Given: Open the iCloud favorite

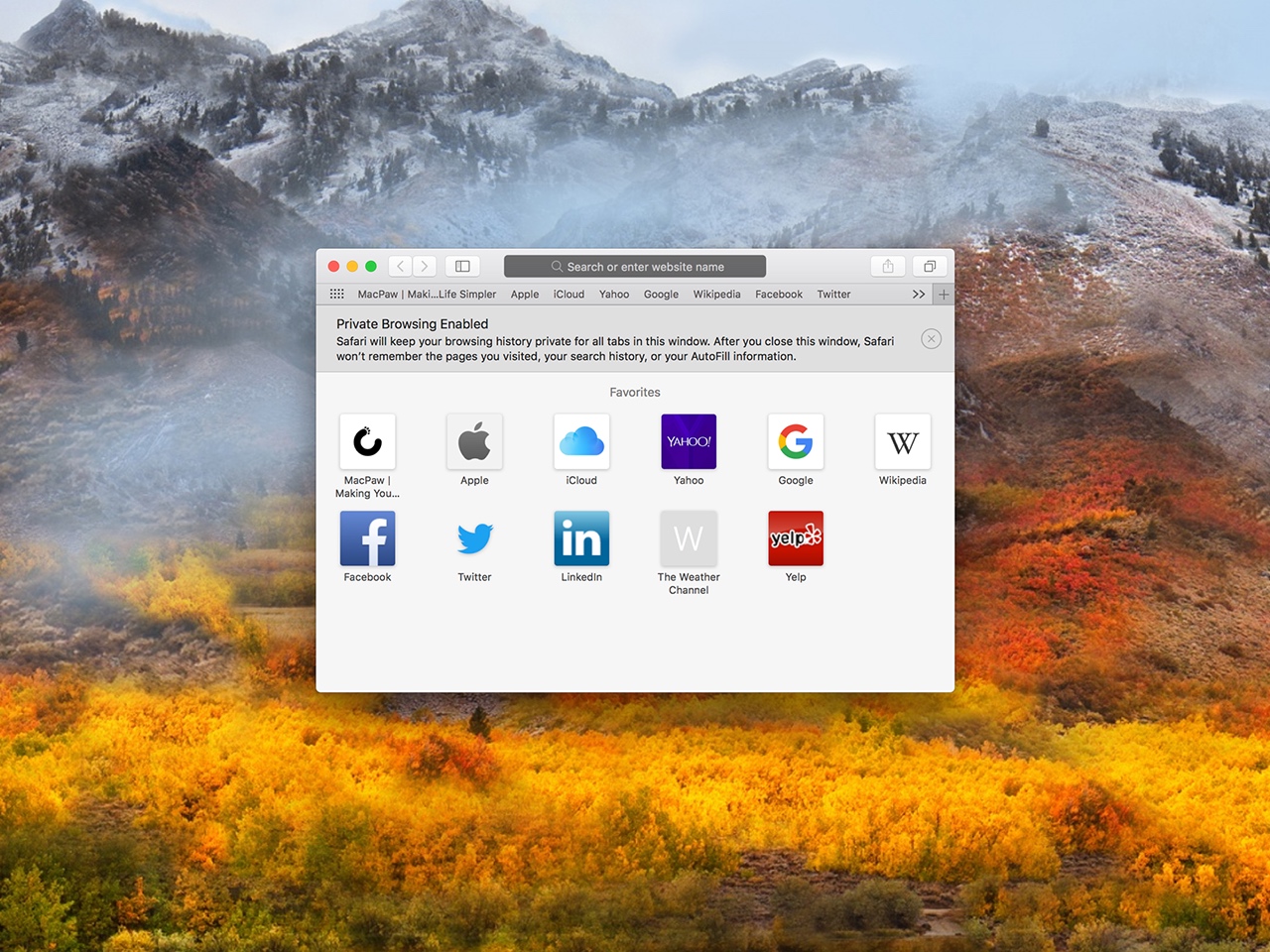Looking at the screenshot, I should click(x=581, y=441).
